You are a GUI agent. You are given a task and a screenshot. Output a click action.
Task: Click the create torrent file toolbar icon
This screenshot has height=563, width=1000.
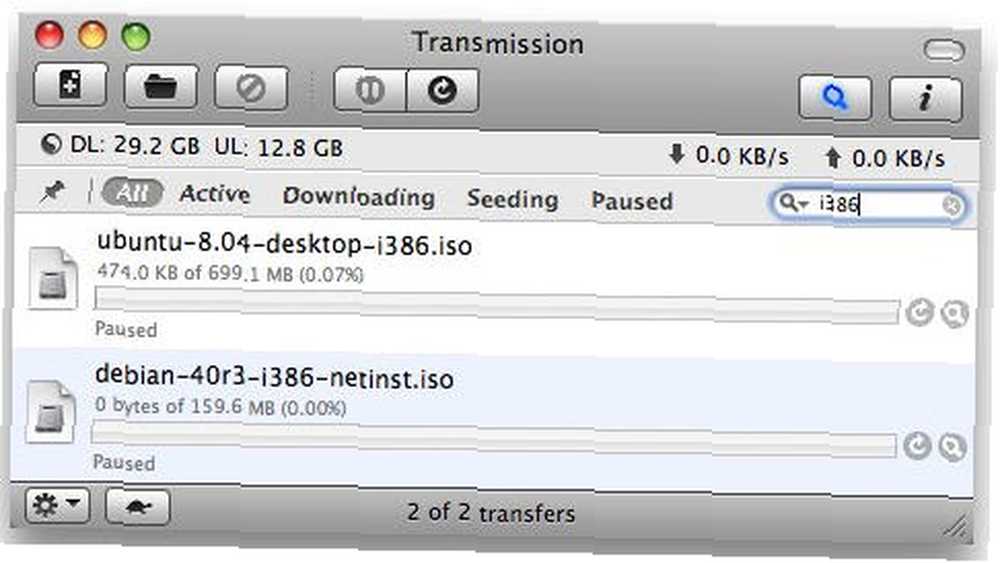point(70,85)
